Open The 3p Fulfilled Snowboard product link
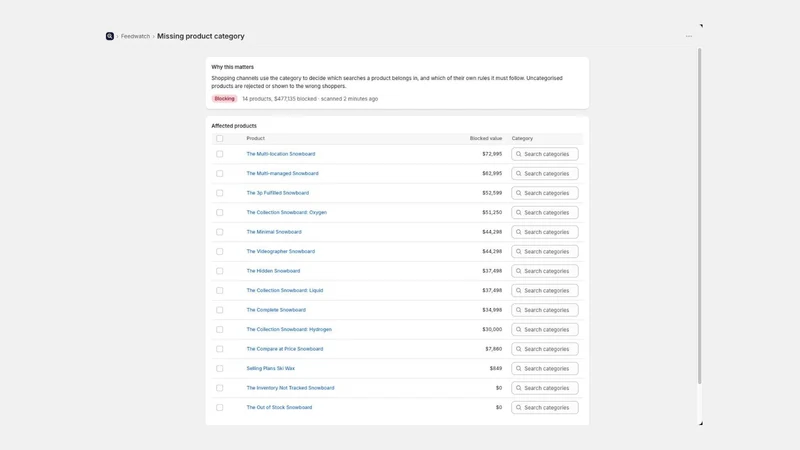 pos(278,193)
